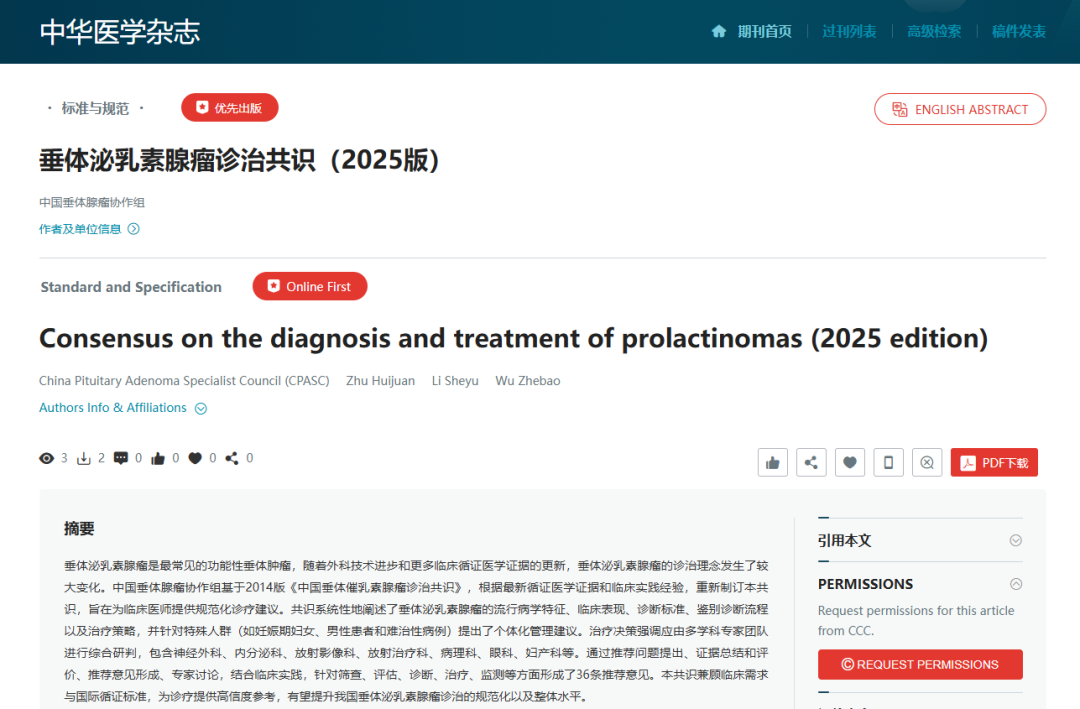Click the home icon beside 期刊首页
The width and height of the screenshot is (1080, 709).
coord(718,31)
